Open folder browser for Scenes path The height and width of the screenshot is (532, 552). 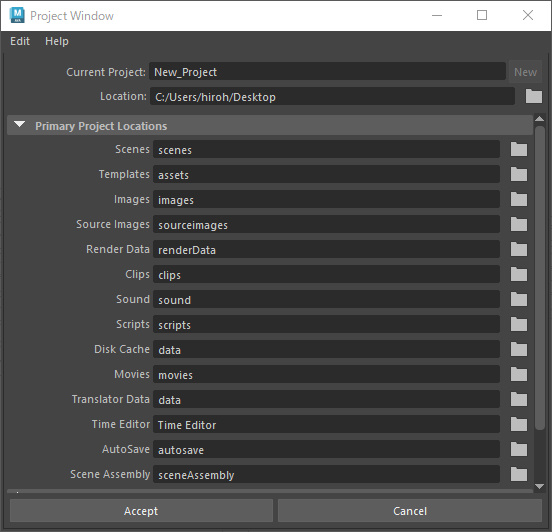tap(519, 149)
